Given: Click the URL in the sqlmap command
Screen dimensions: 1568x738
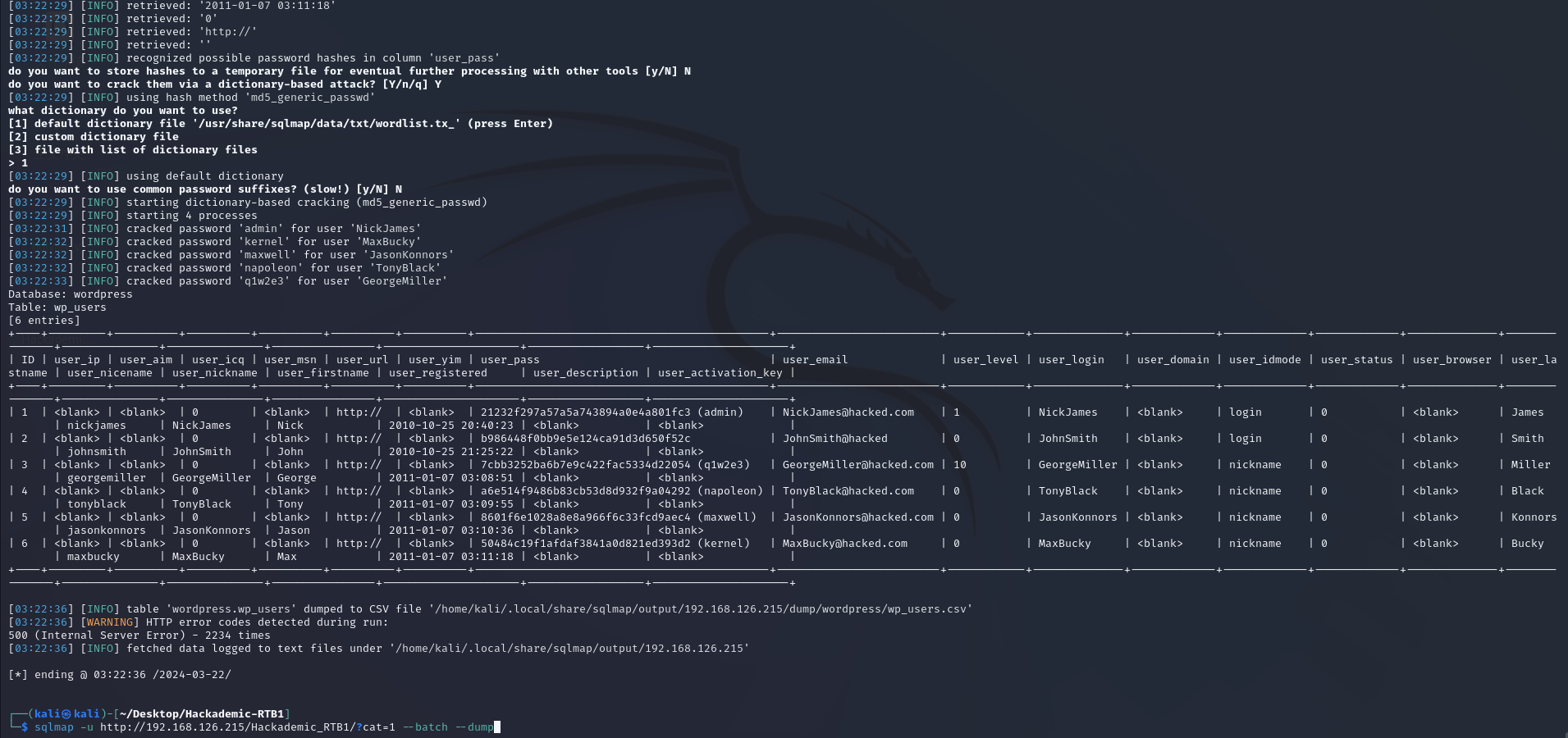Looking at the screenshot, I should coord(247,727).
